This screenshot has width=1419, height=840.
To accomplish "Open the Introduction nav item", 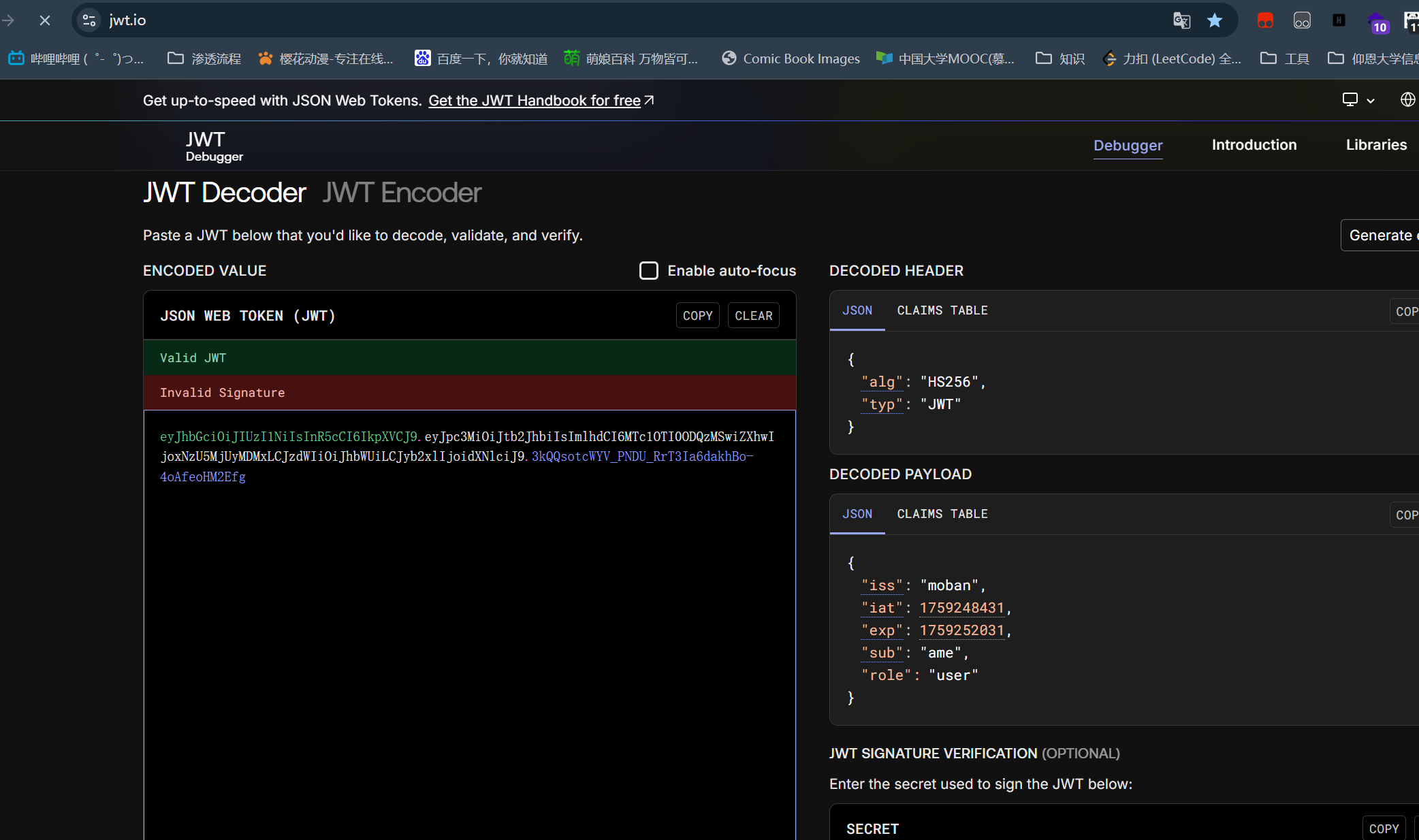I will (x=1254, y=145).
